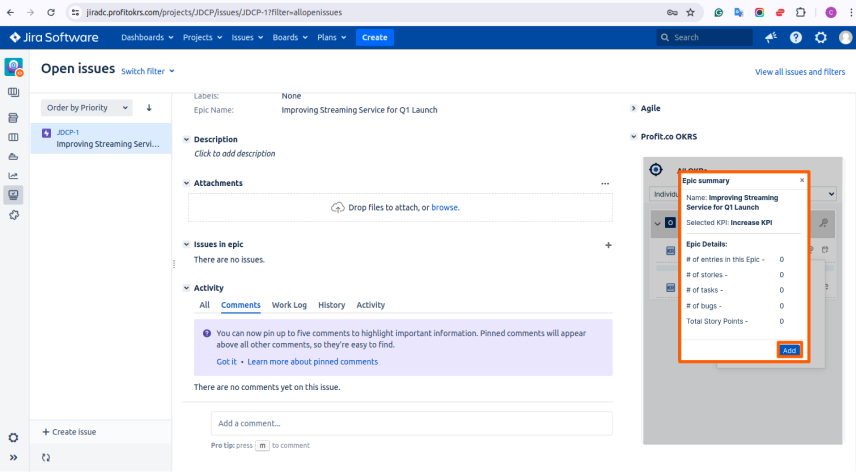Select Improving Streaming Servi… issue row
Viewport: 856px width, 472px height.
pos(101,138)
